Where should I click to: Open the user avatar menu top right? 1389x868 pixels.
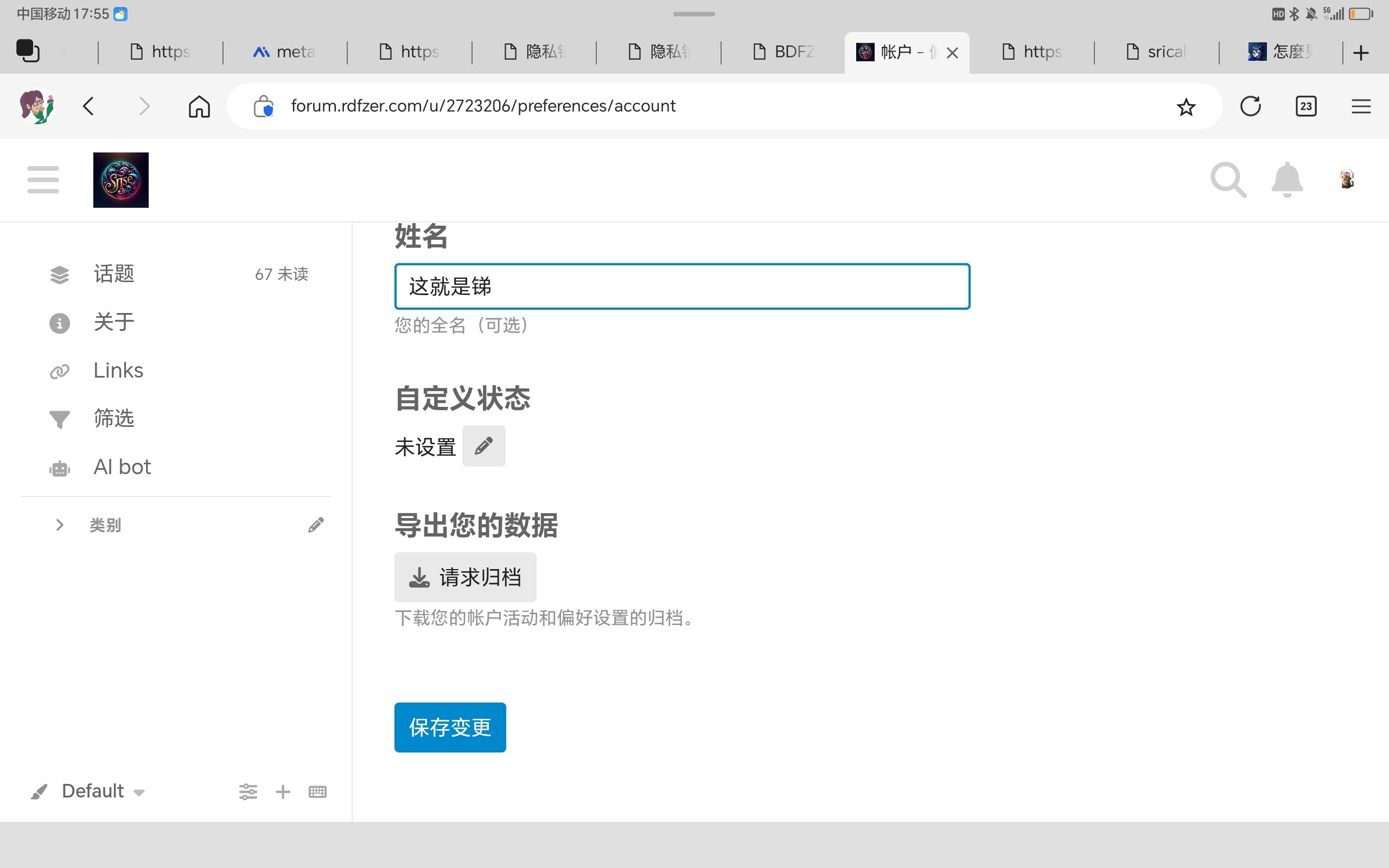[x=1347, y=180]
